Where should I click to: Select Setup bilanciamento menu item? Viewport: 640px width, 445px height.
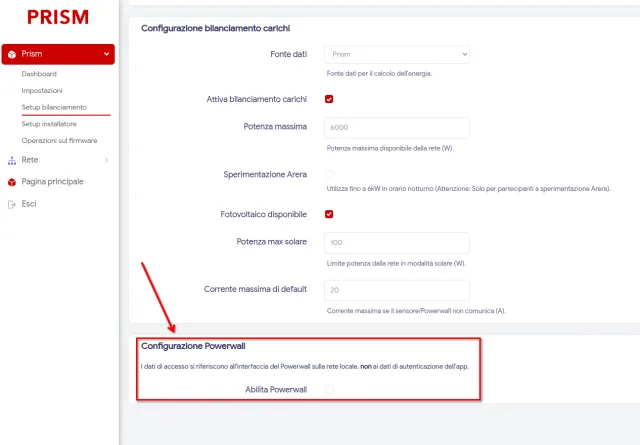55,107
